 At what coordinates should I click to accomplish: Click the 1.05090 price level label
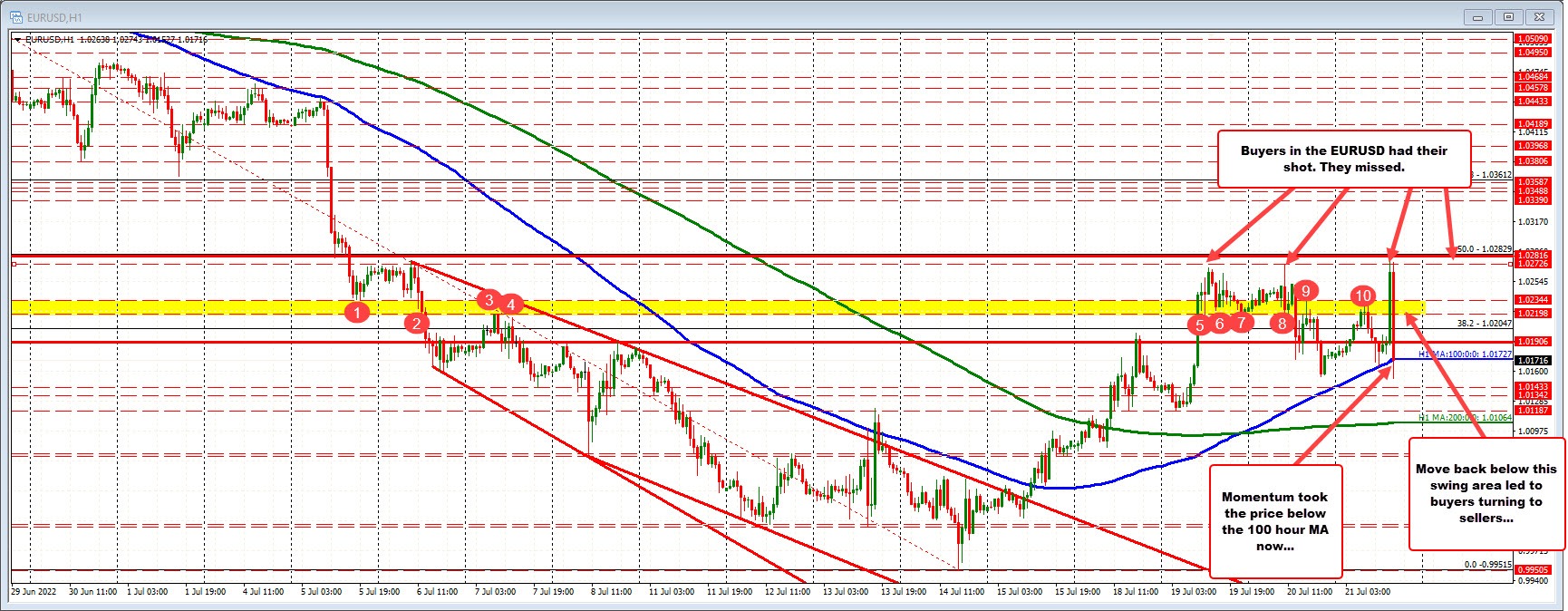(1532, 39)
